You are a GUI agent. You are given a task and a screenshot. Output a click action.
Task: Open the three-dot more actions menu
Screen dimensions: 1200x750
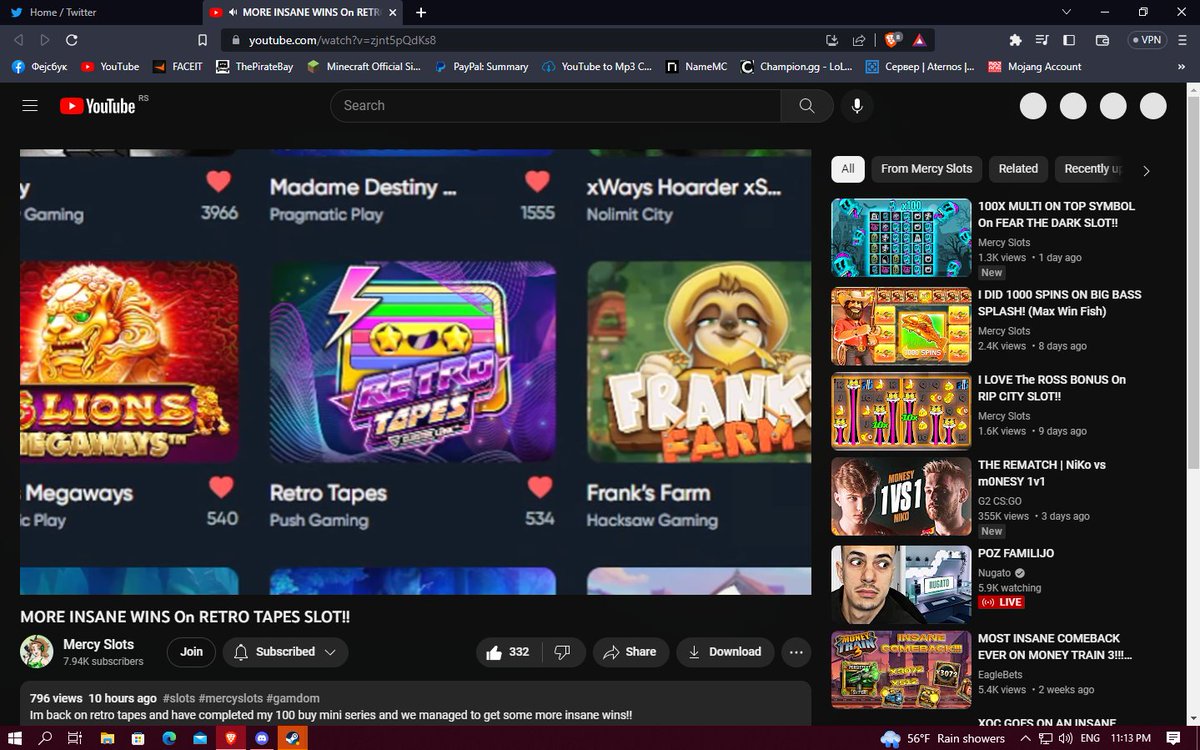(x=796, y=652)
